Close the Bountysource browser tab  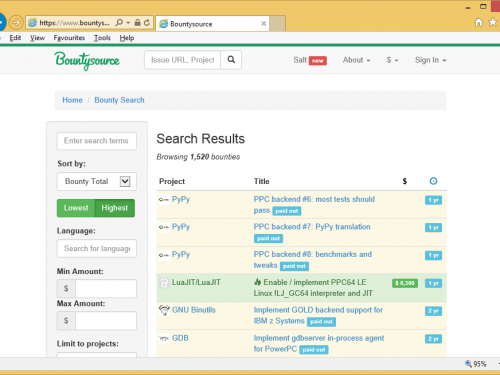point(263,24)
